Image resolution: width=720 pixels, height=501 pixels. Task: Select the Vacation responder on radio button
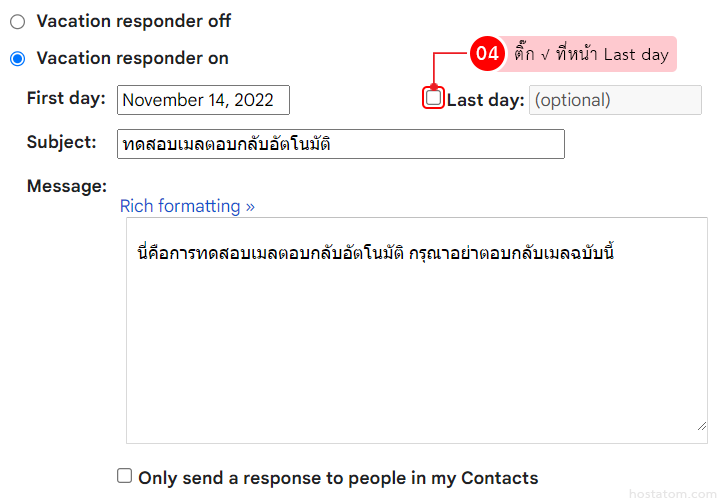[x=18, y=59]
